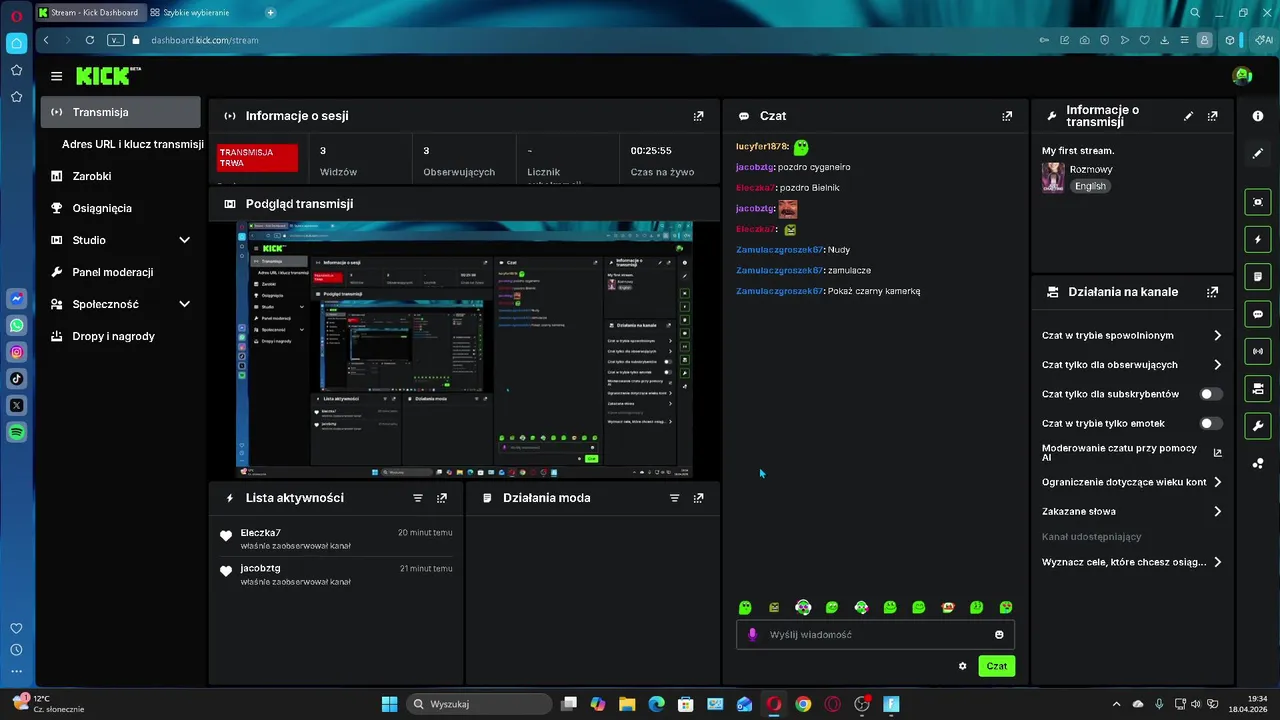Click the purple microphone icon in chat input
The width and height of the screenshot is (1280, 720).
[753, 635]
